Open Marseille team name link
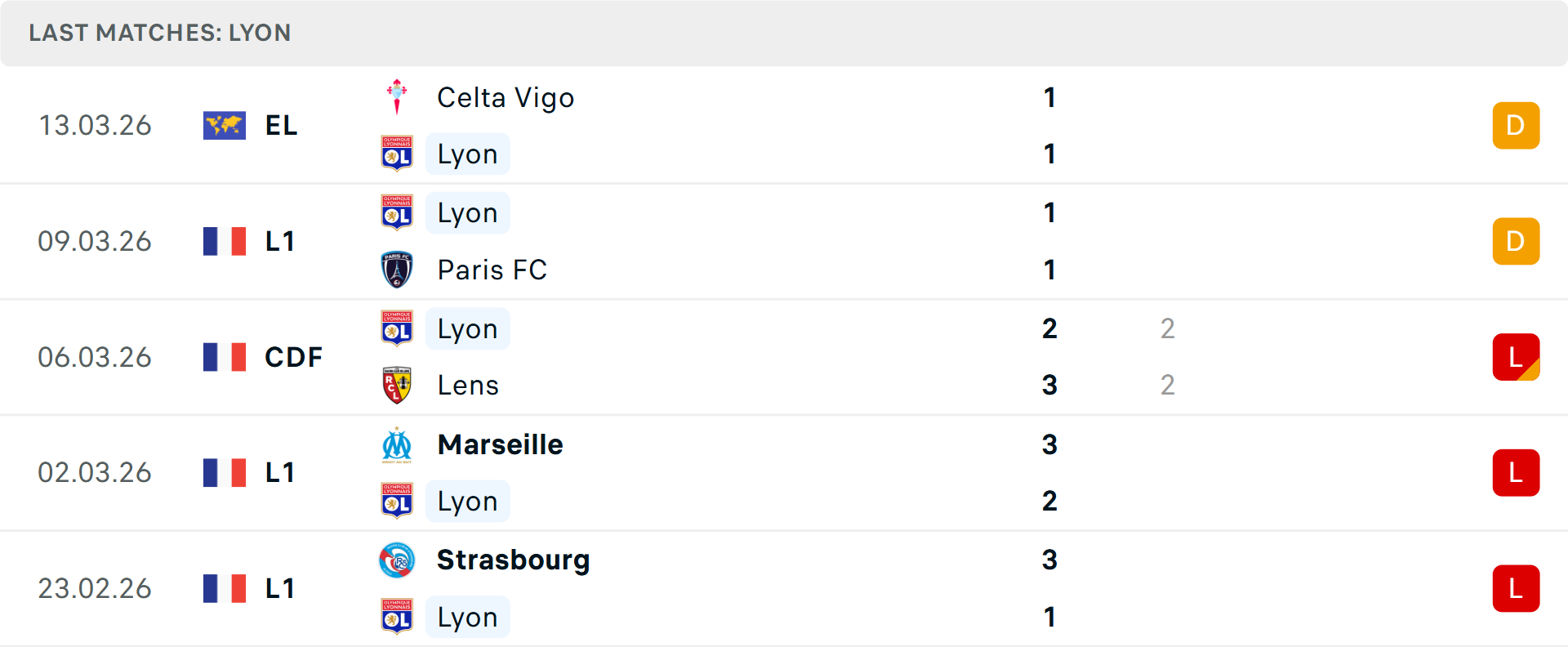 500,445
